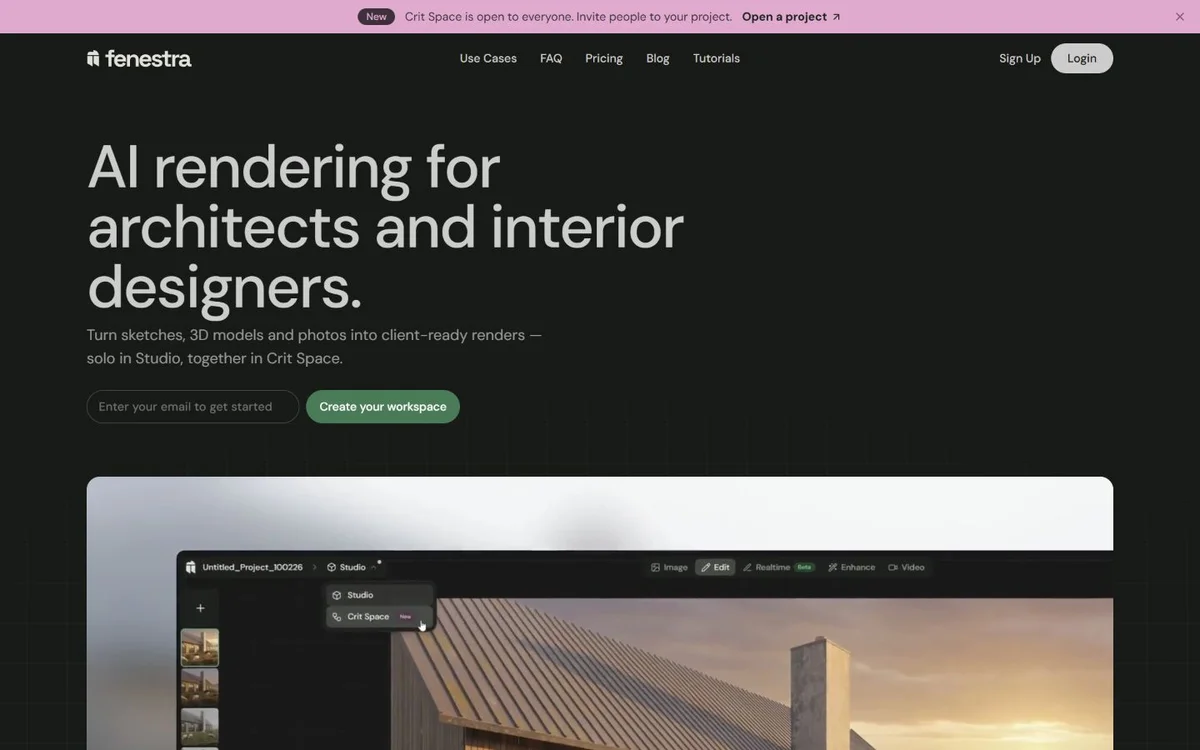Open the Enhance tab in demo toolbar
This screenshot has height=750, width=1200.
tap(851, 567)
